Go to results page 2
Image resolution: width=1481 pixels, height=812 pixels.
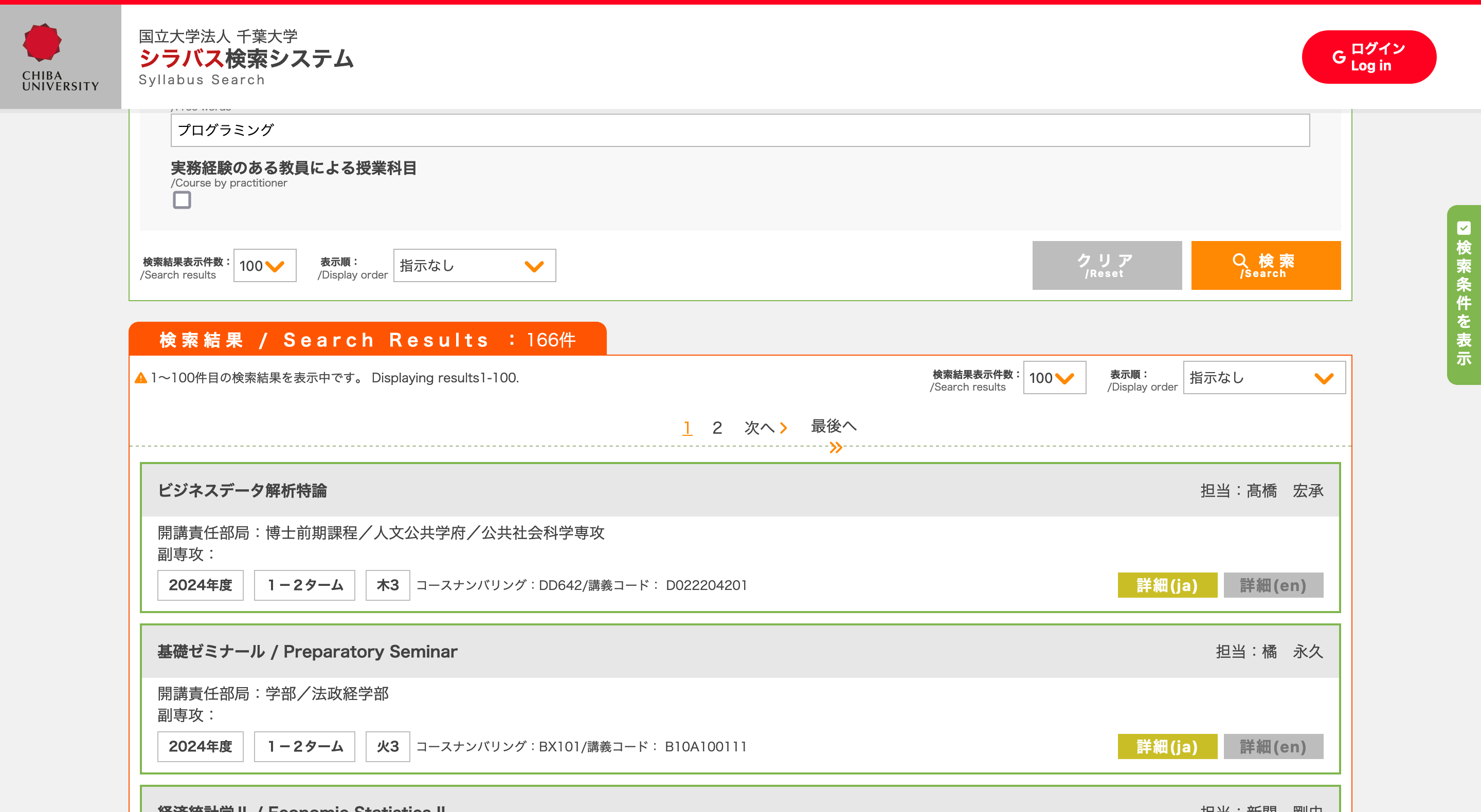click(x=717, y=428)
